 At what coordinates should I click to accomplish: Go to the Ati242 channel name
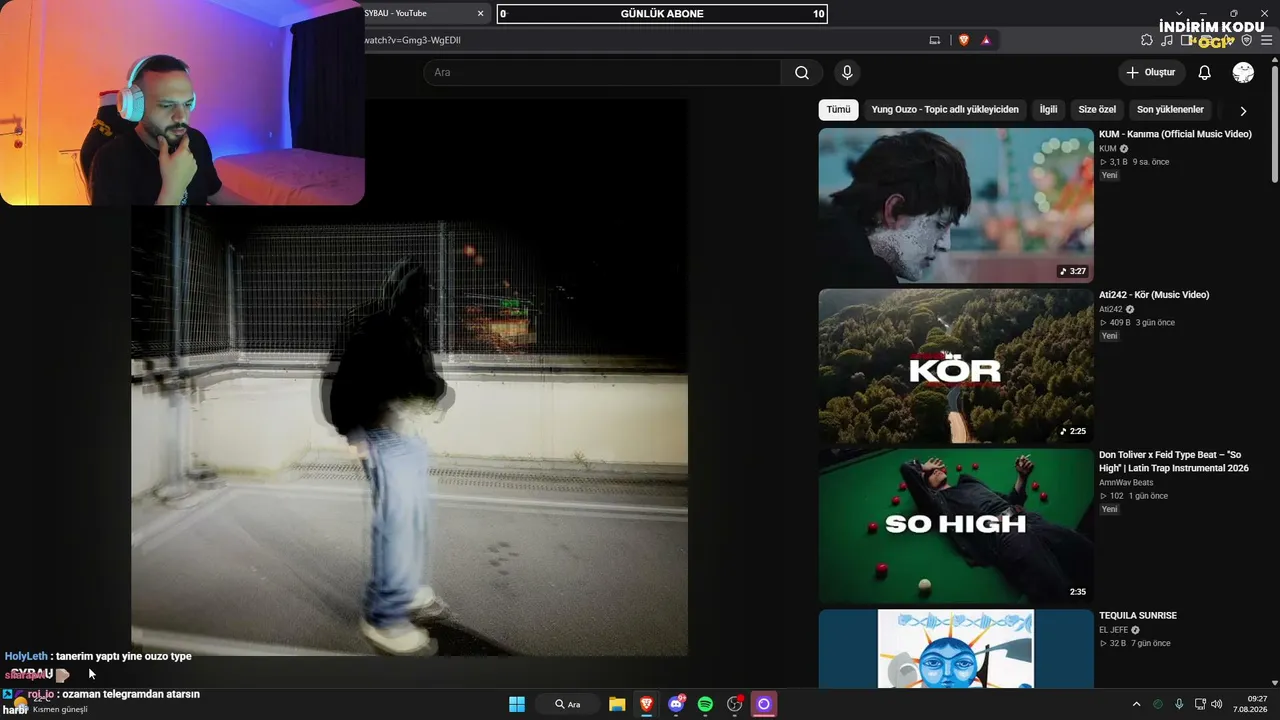[1111, 309]
